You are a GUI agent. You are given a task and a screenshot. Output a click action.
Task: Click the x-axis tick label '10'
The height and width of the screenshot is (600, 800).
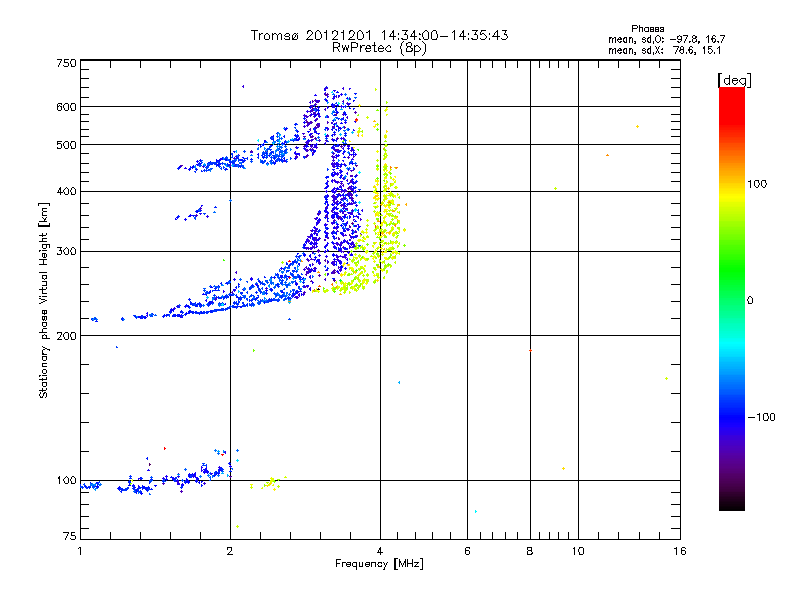578,551
